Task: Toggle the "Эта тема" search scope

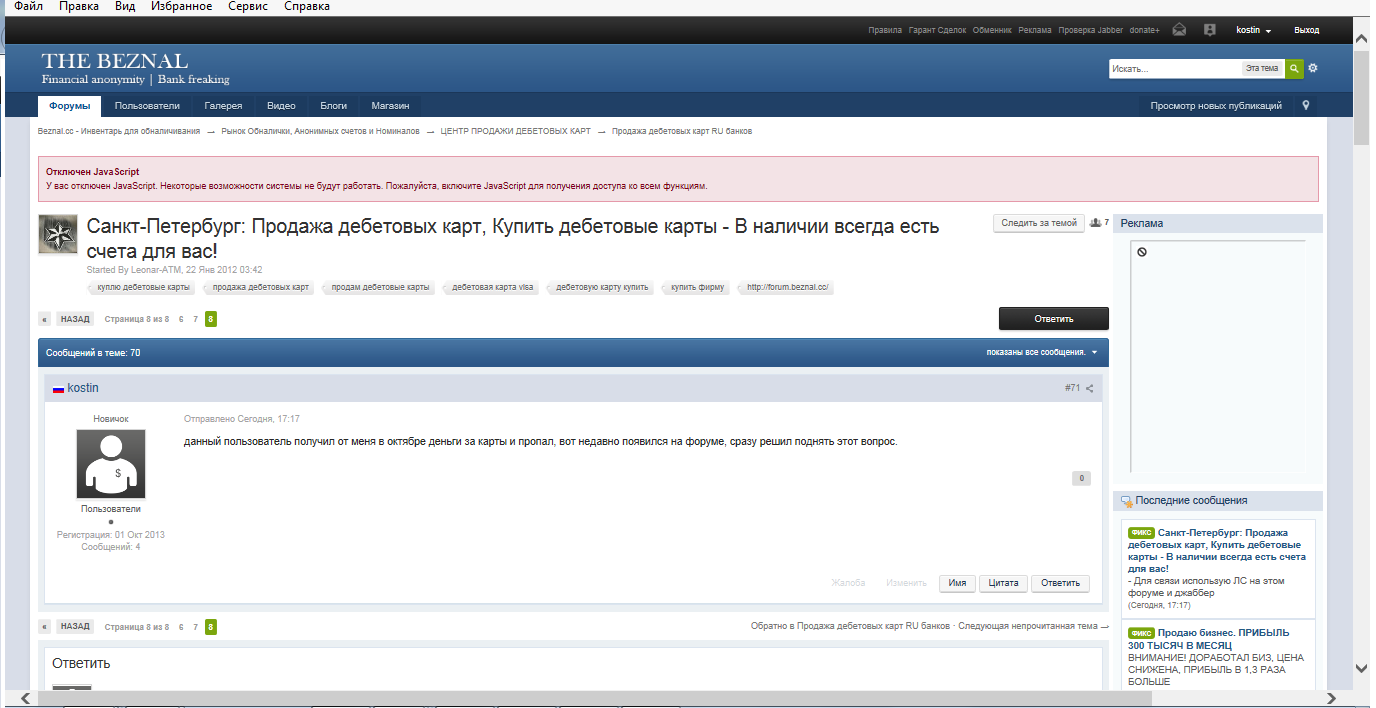Action: [x=1261, y=68]
